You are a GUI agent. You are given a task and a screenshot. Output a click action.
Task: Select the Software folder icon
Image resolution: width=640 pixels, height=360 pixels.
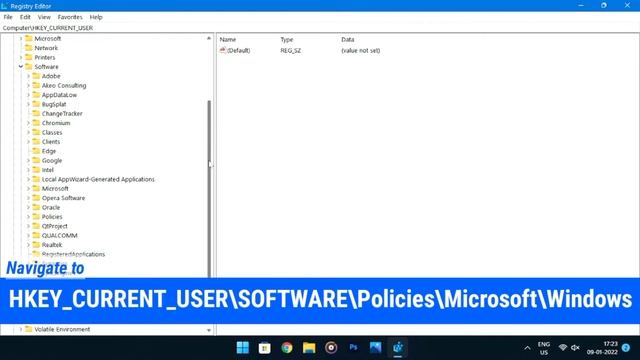tap(29, 67)
